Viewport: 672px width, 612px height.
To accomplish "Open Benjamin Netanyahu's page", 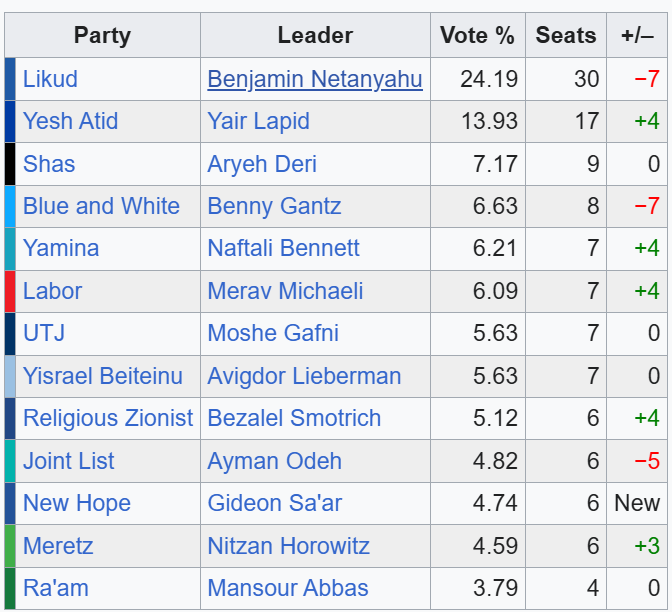I will [x=315, y=79].
